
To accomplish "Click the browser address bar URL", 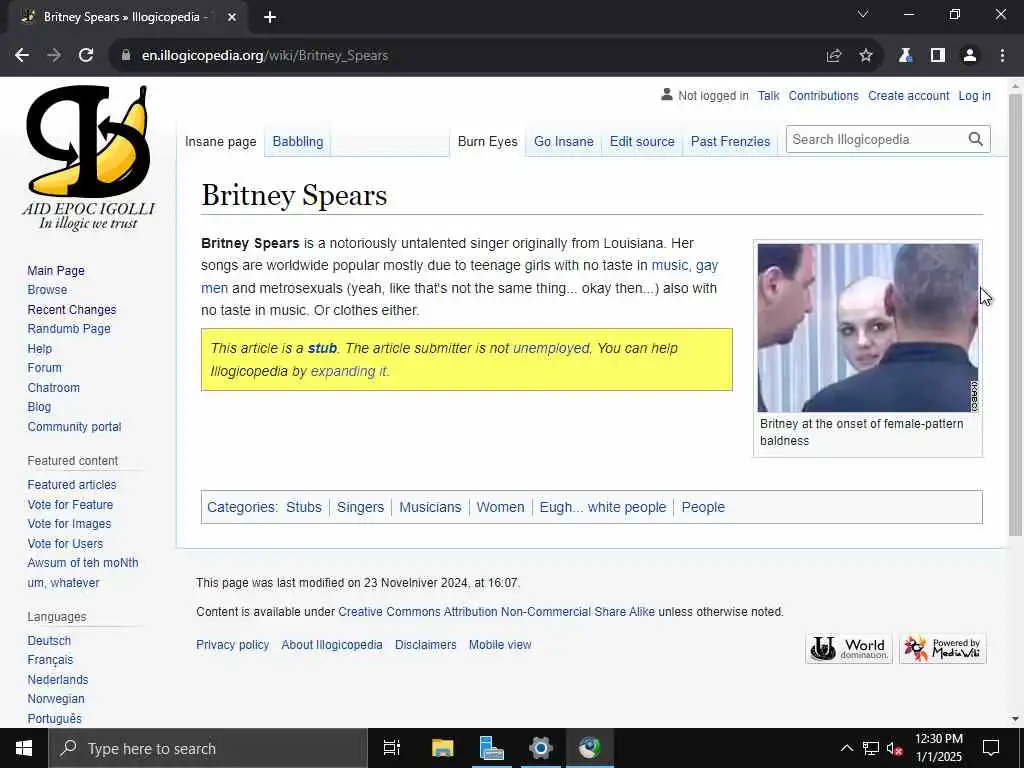I will pyautogui.click(x=264, y=56).
